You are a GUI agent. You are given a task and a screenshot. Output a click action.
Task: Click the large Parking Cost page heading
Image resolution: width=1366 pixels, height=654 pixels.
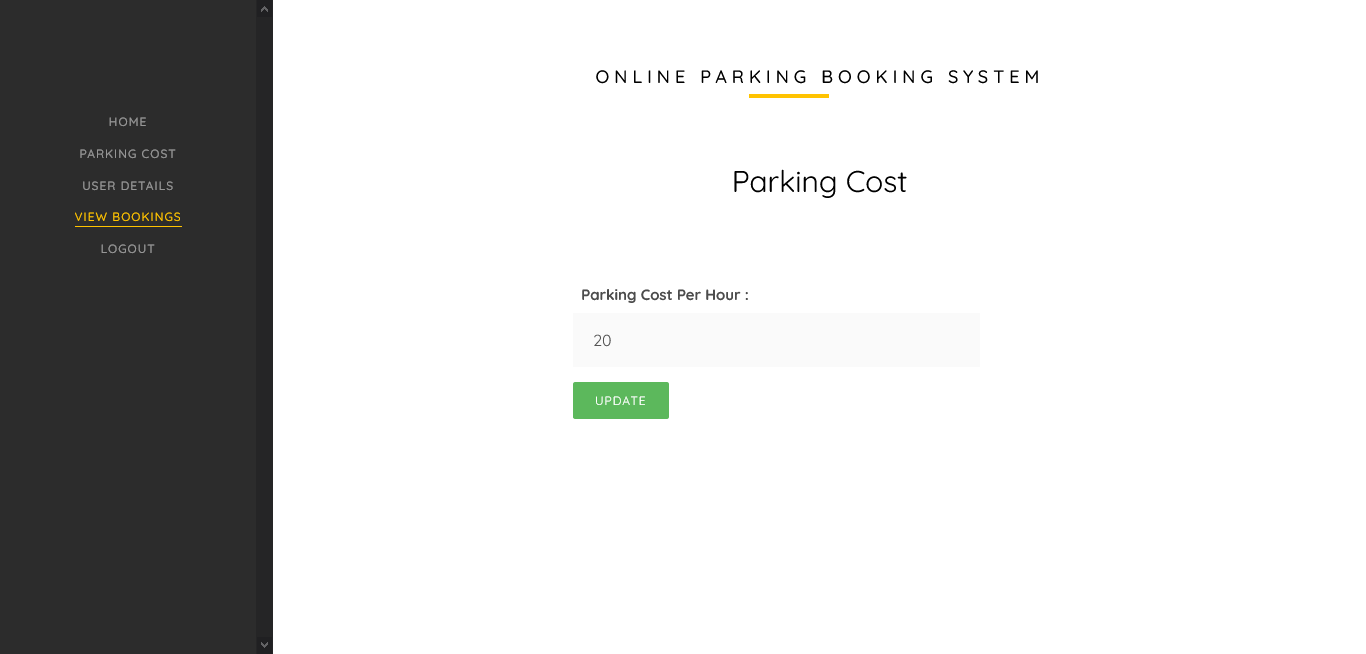coord(818,182)
